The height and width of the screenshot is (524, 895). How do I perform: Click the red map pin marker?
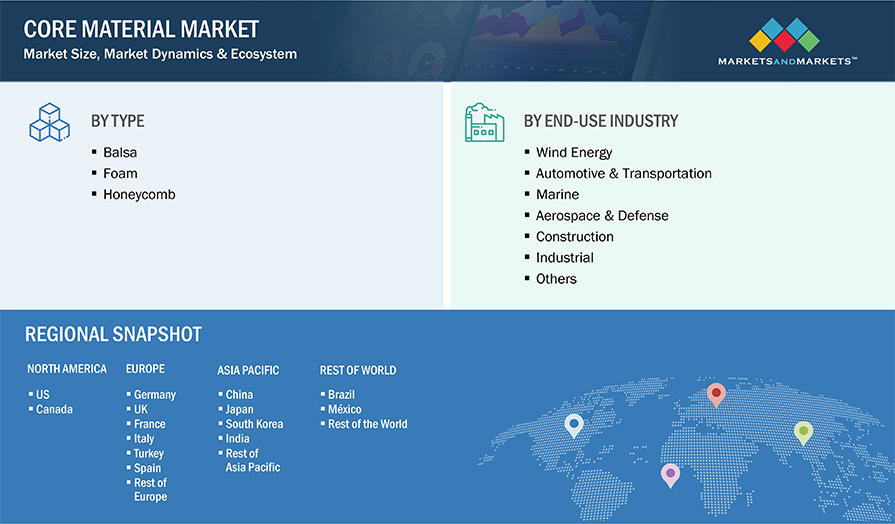coord(715,394)
